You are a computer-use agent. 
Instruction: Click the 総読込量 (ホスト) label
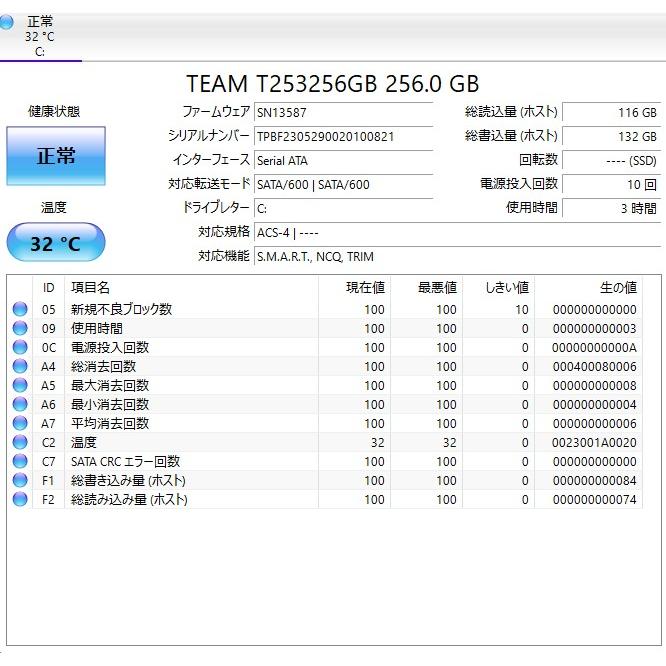[511, 112]
